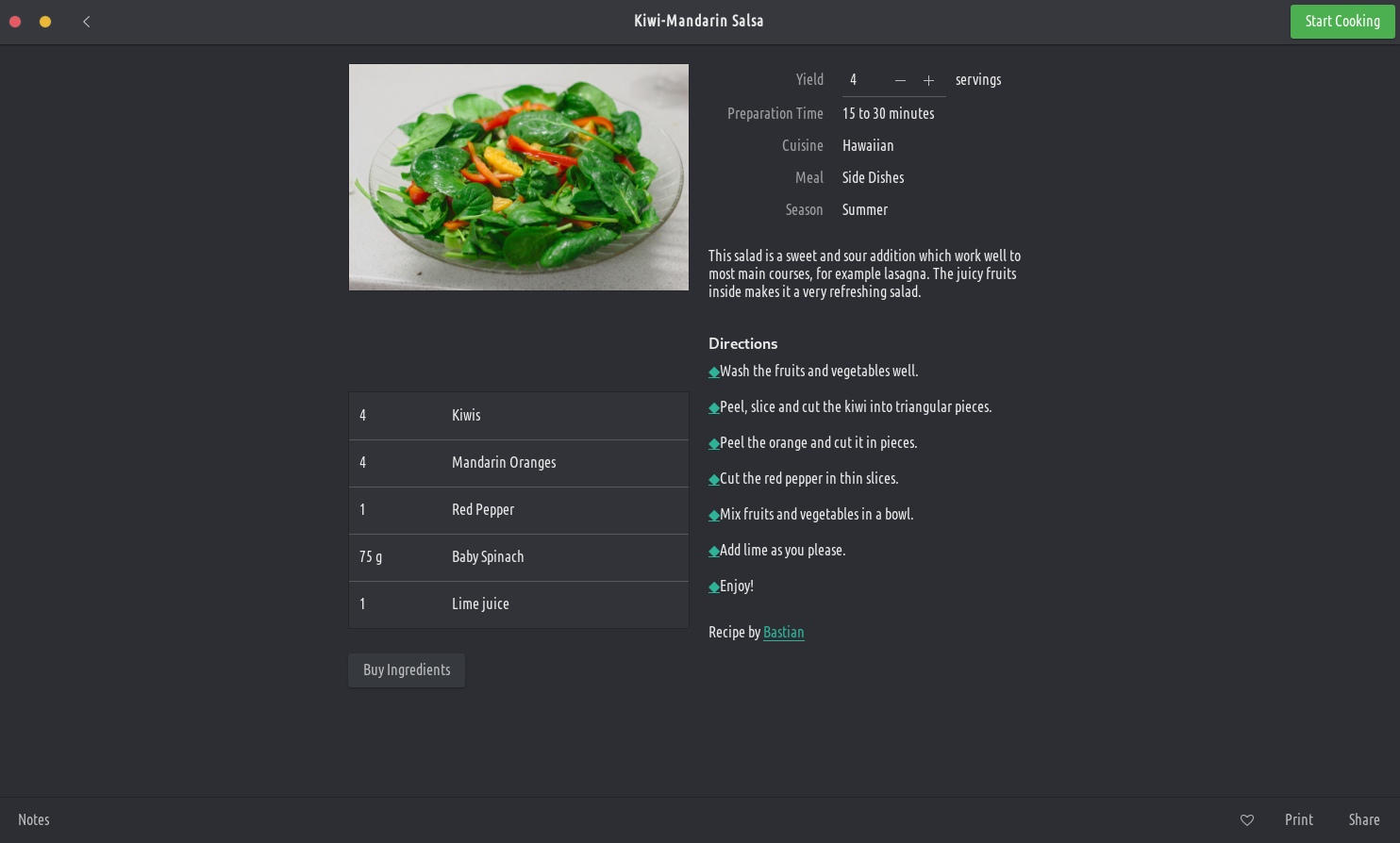Open the Bastian author link
Image resolution: width=1400 pixels, height=843 pixels.
[x=783, y=632]
